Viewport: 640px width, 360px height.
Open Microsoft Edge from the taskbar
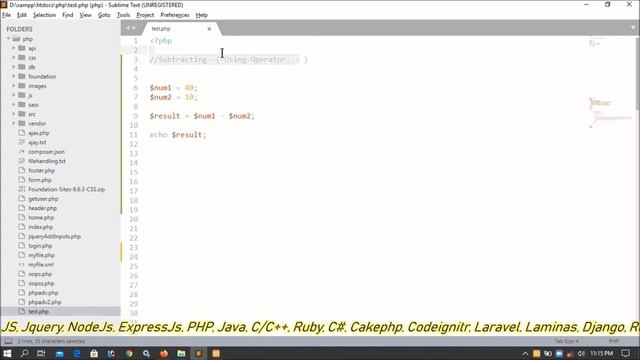76,353
